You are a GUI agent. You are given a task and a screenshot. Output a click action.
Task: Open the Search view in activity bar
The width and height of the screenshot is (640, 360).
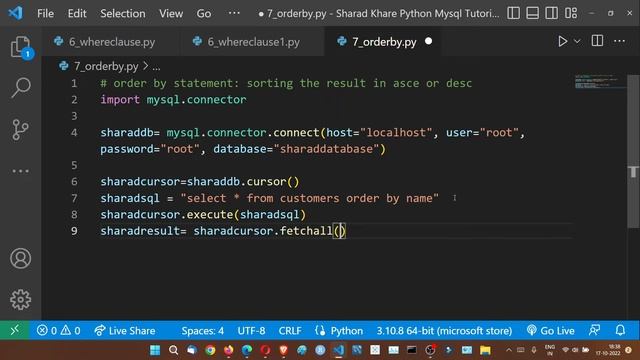20,87
